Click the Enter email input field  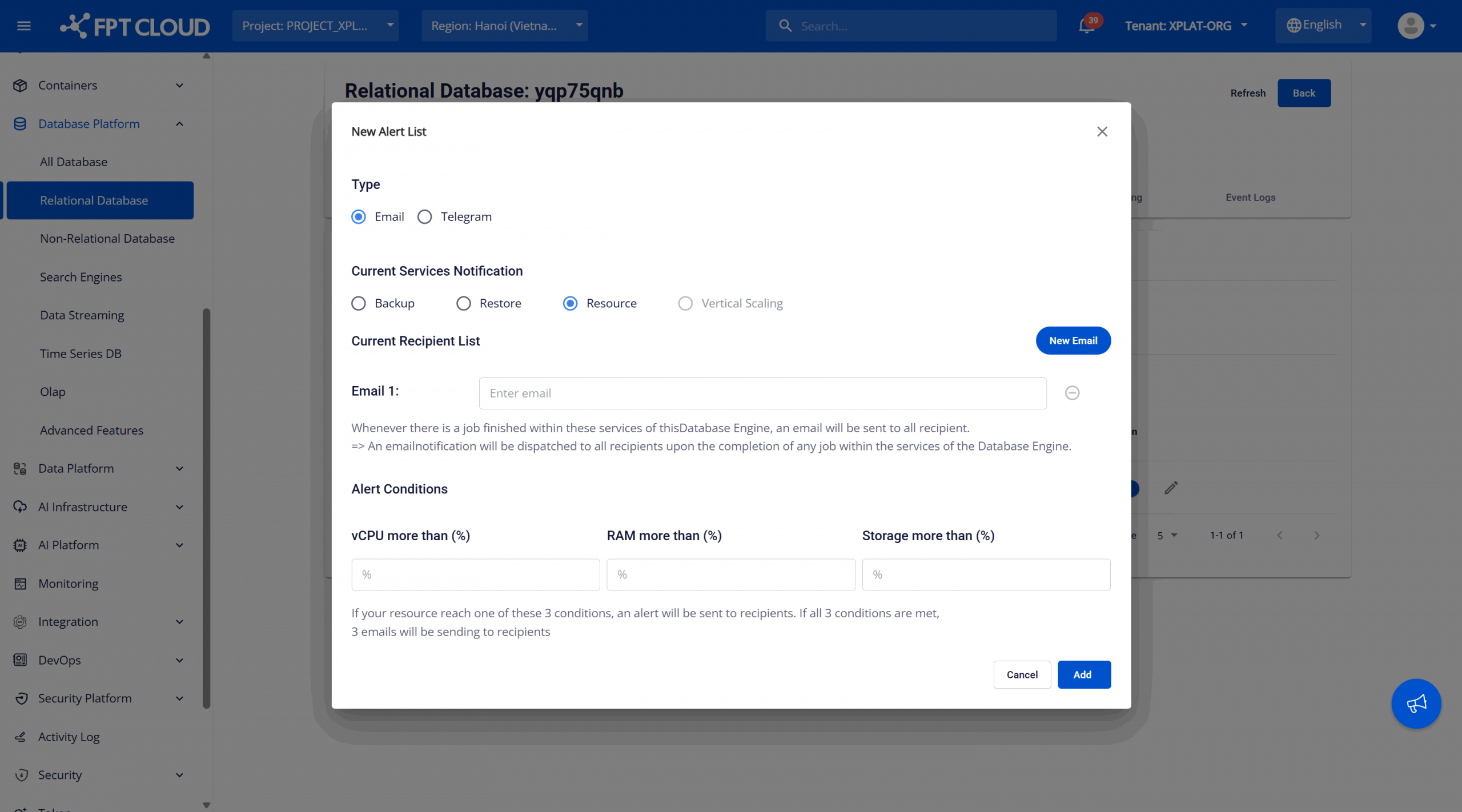(x=762, y=393)
